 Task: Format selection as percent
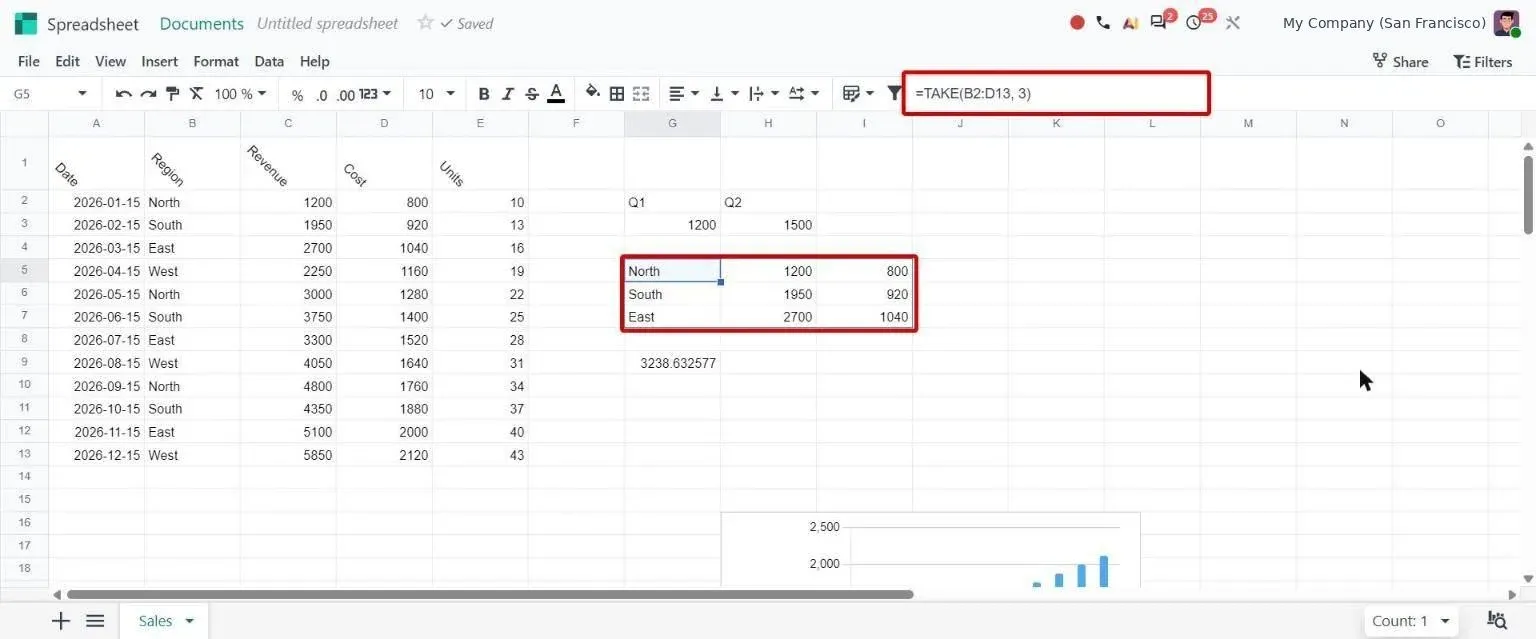tap(297, 95)
